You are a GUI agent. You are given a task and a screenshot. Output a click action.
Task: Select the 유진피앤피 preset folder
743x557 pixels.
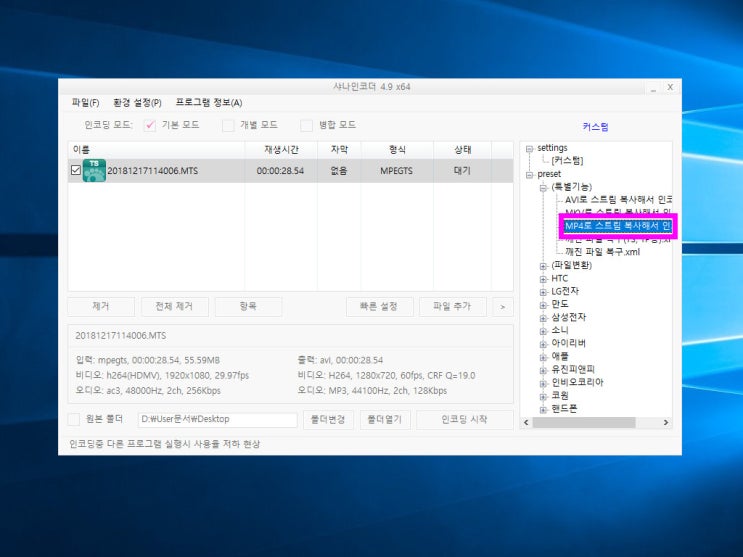click(572, 369)
